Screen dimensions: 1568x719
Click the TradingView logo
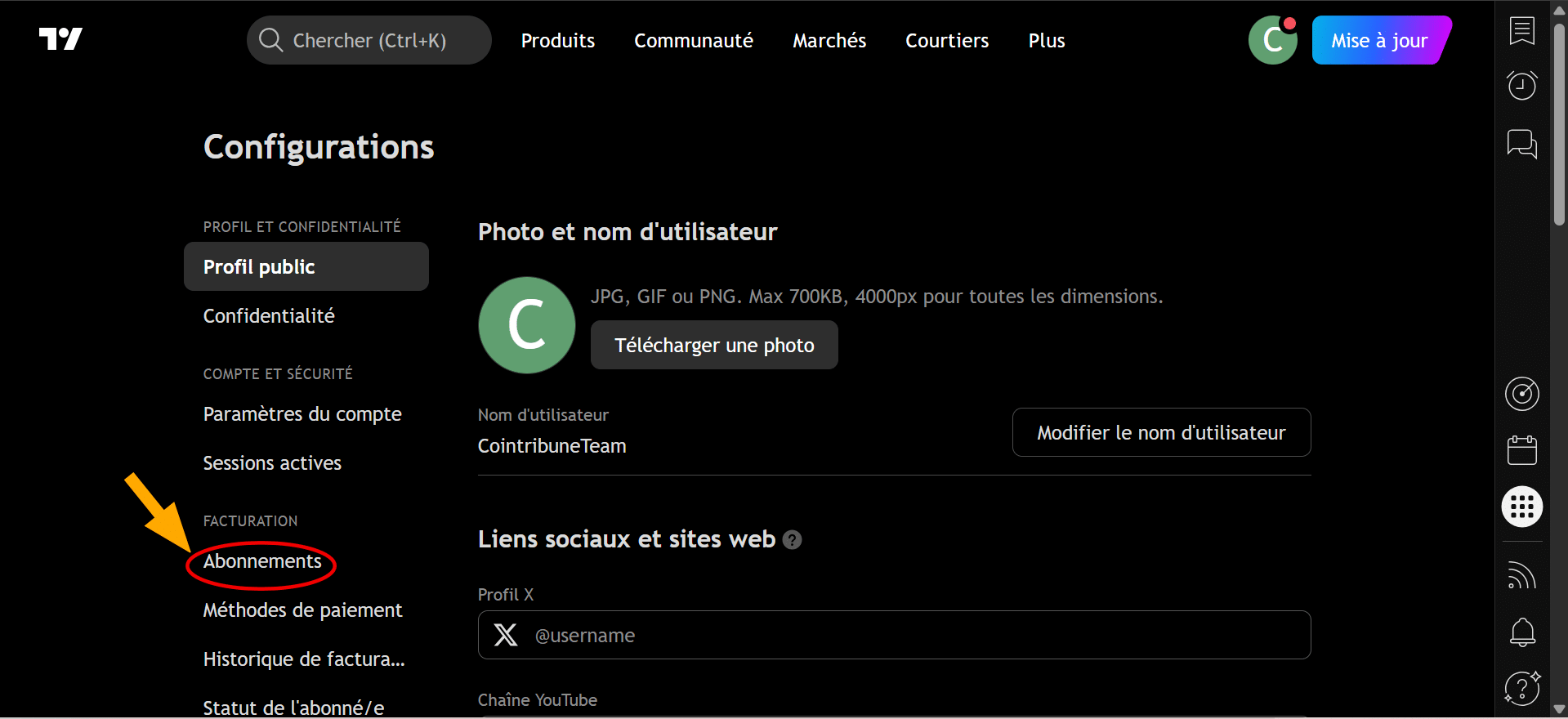coord(60,39)
